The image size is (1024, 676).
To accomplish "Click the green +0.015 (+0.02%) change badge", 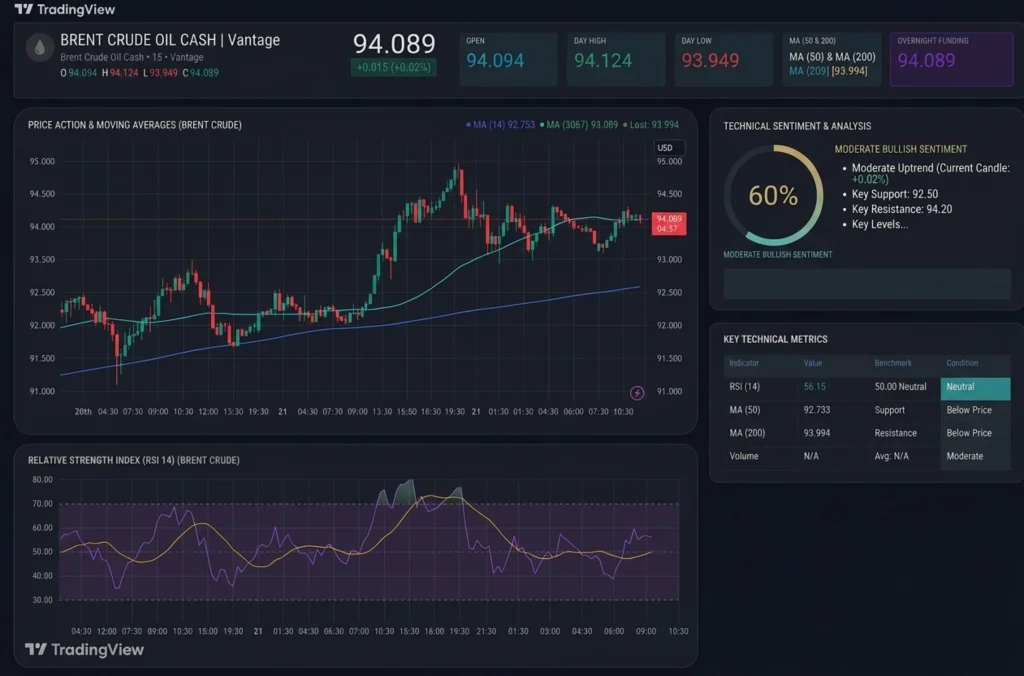I will tap(394, 67).
